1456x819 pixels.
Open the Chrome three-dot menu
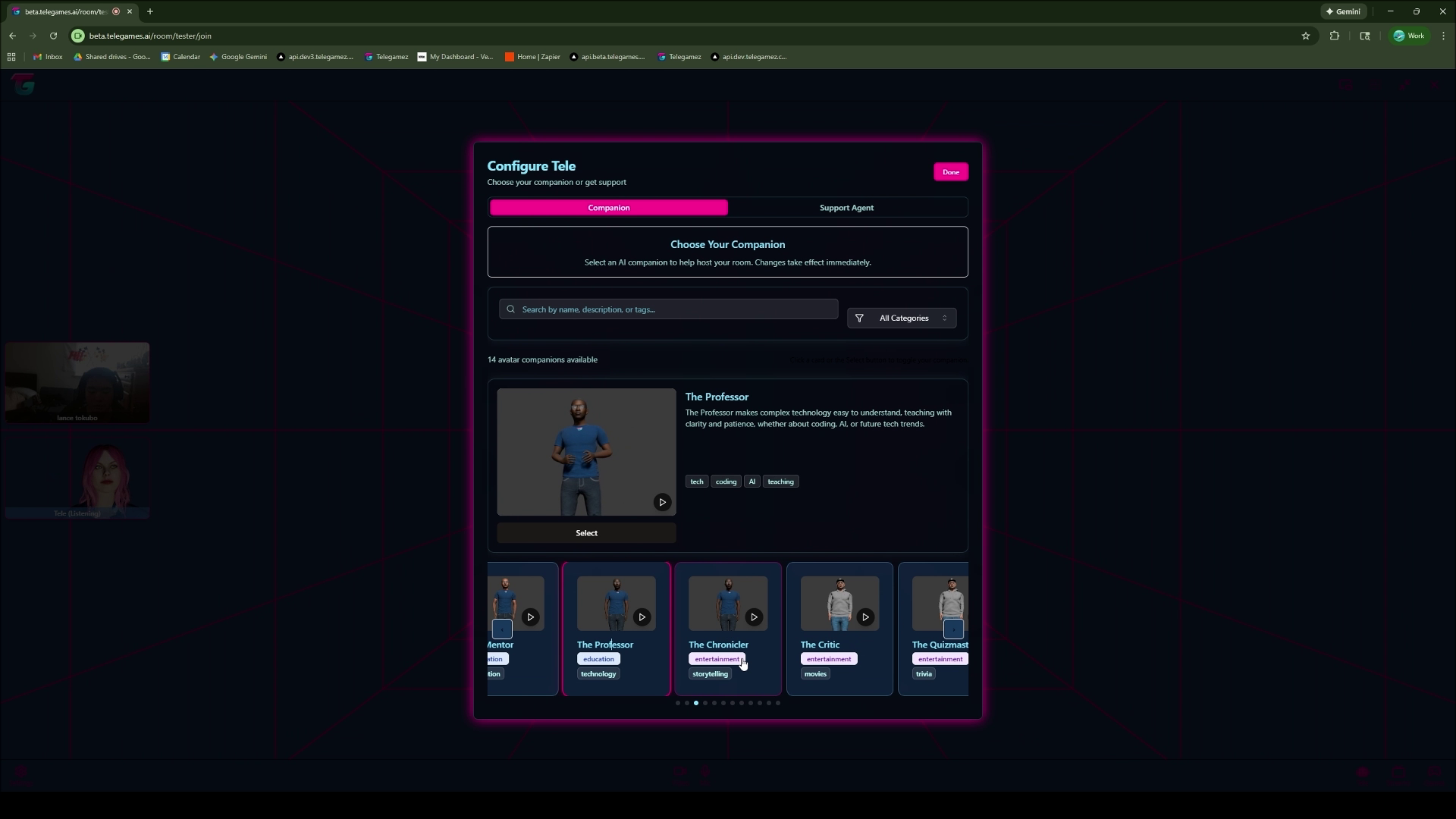[x=1444, y=36]
